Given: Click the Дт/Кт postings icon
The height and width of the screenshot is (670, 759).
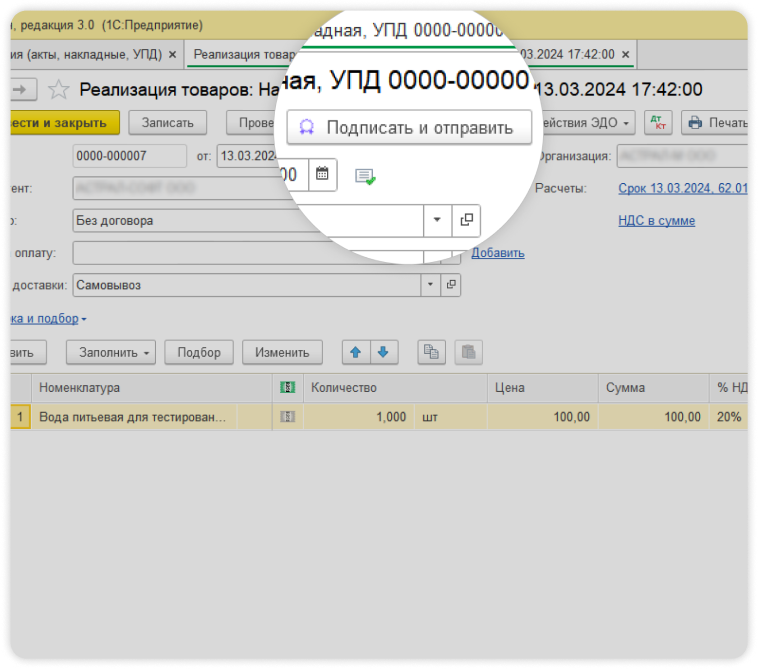Looking at the screenshot, I should tap(658, 123).
